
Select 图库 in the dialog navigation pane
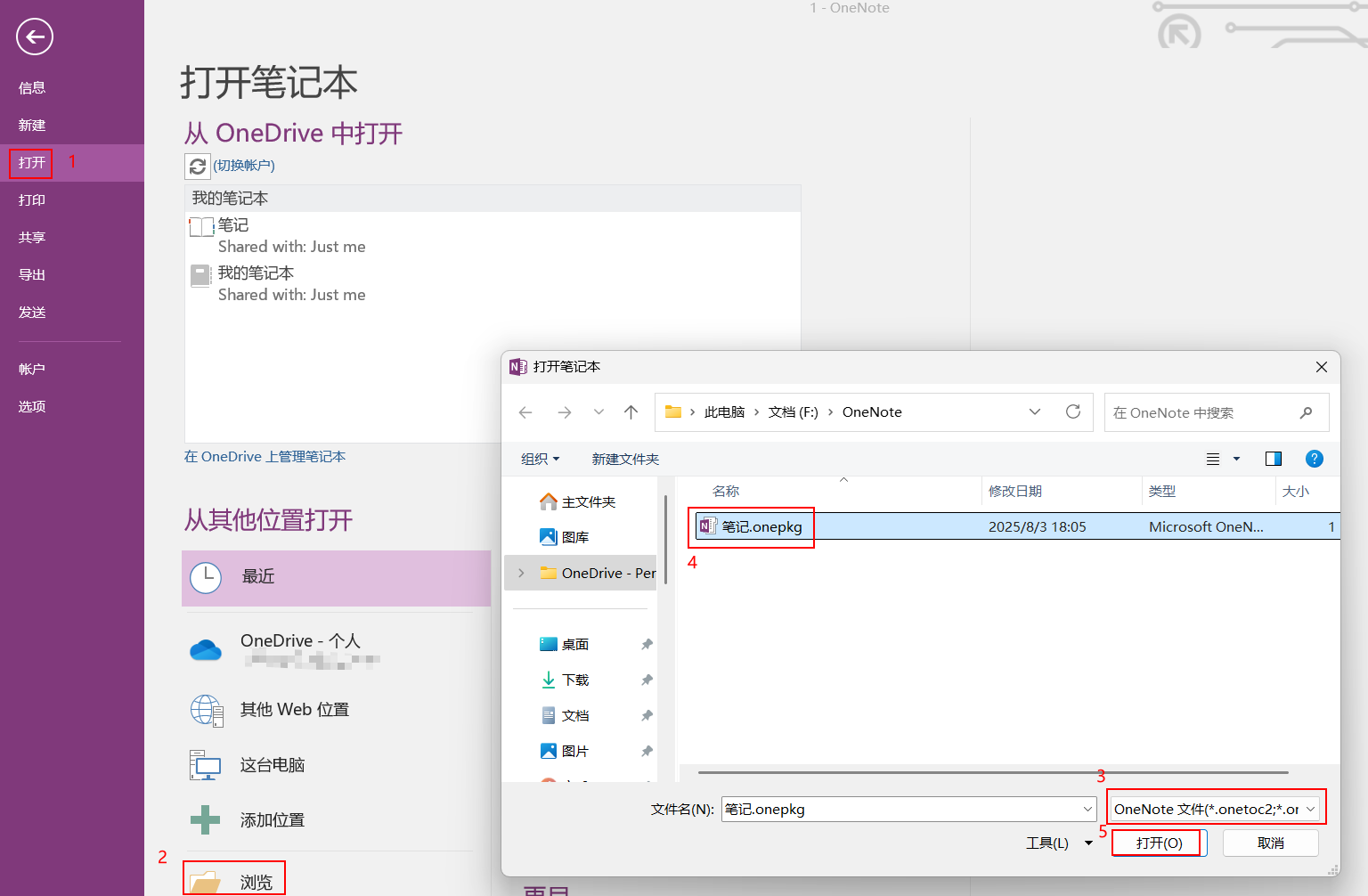577,536
